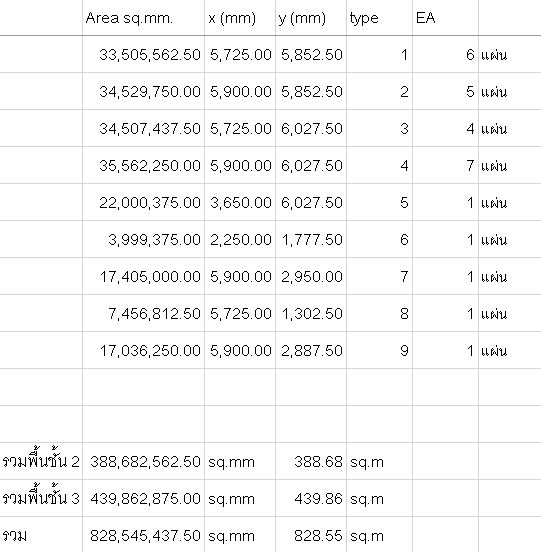The image size is (541, 552).
Task: Click the cell containing 33,505,562.50
Action: point(144,55)
